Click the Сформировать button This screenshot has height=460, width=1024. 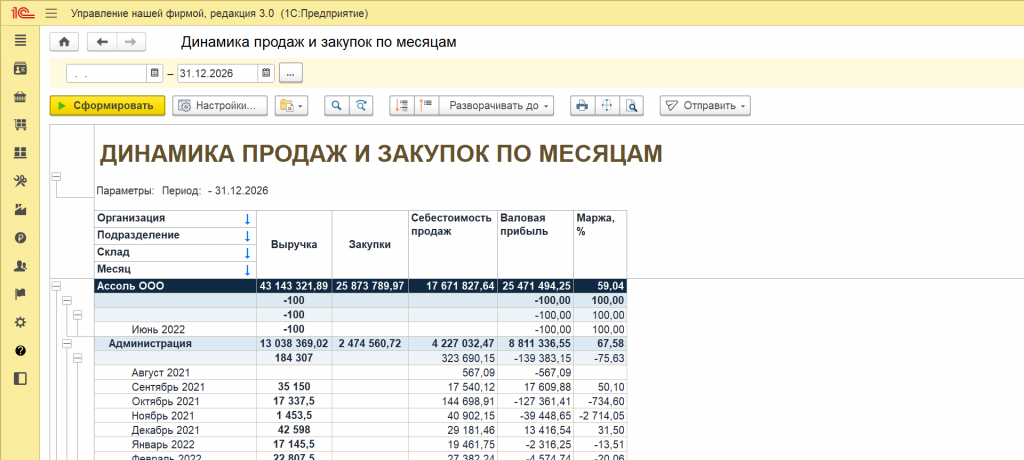[107, 105]
